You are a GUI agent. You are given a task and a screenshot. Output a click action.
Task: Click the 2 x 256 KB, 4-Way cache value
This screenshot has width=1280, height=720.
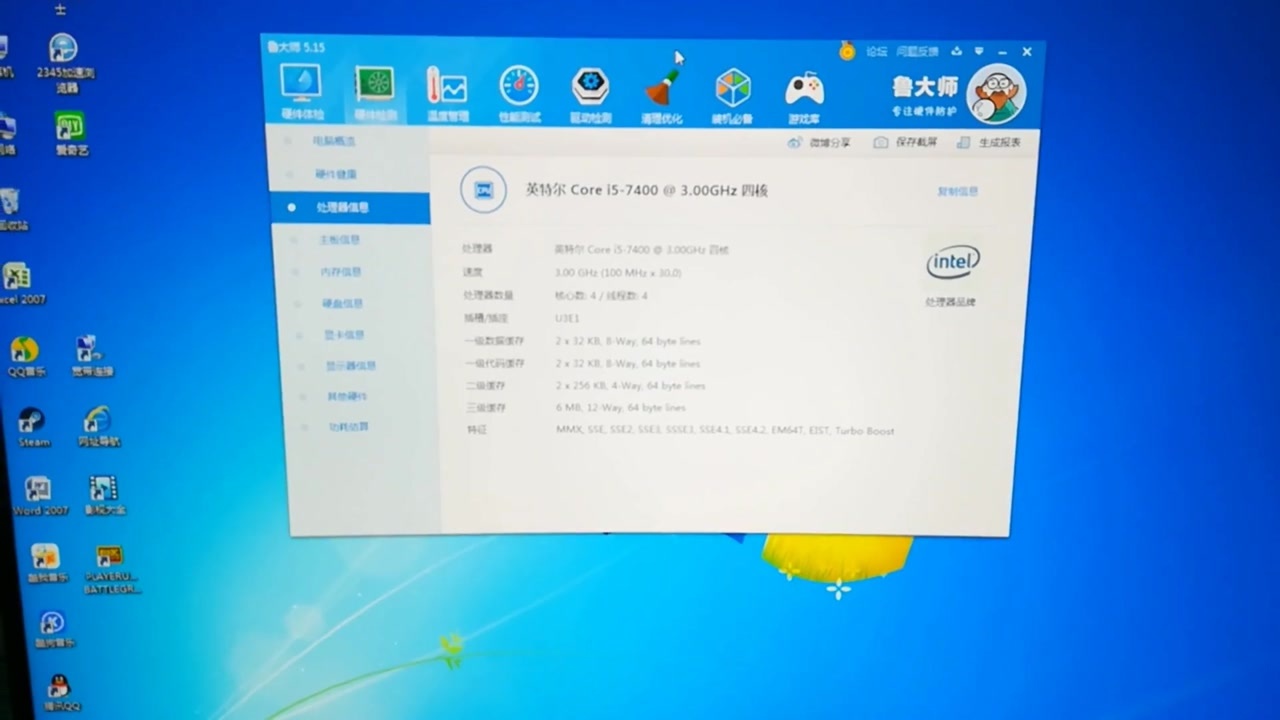point(631,386)
